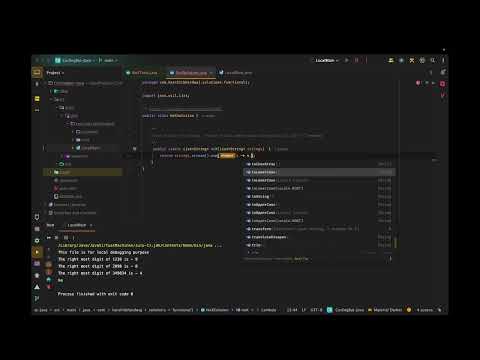This screenshot has width=480, height=360.
Task: Click the UTF-8 encoding status widget
Action: (x=316, y=310)
